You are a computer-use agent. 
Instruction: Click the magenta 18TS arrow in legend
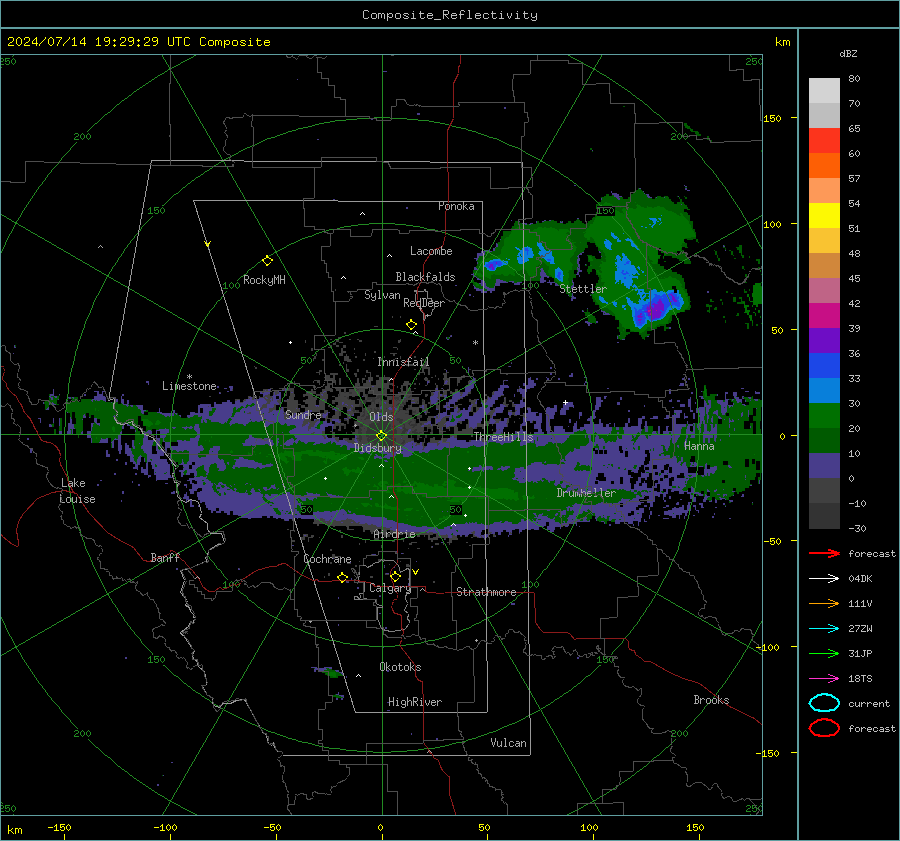click(824, 679)
